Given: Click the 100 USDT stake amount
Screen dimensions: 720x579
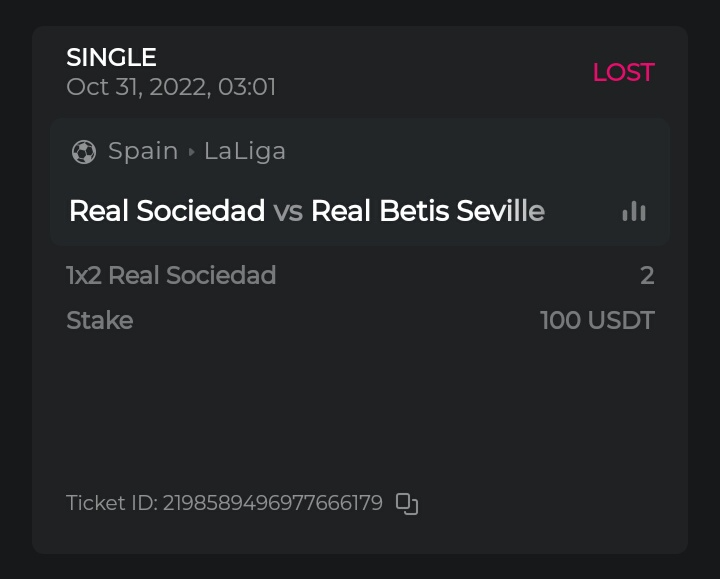Looking at the screenshot, I should (x=597, y=320).
